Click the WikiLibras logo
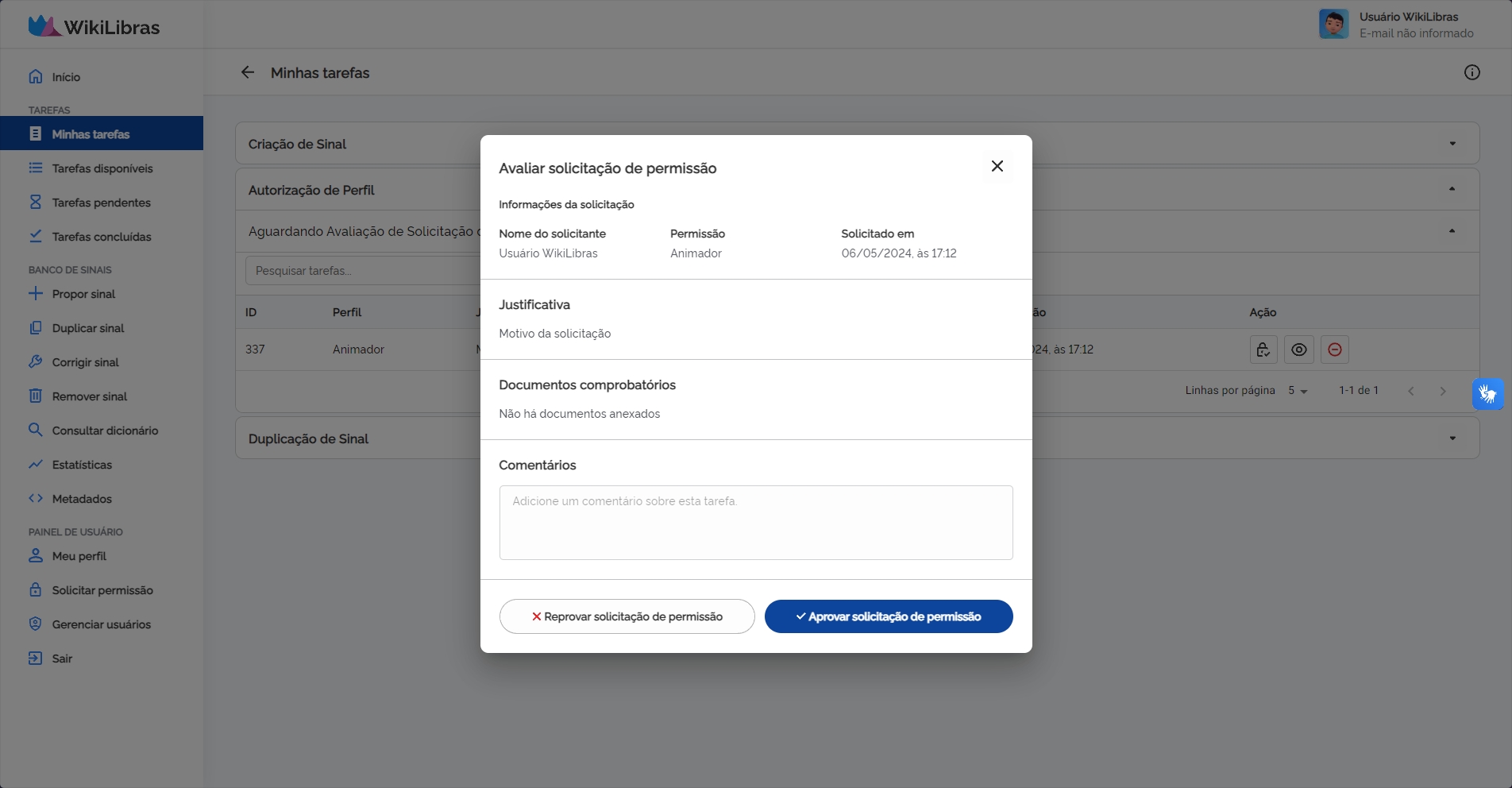Image resolution: width=1512 pixels, height=788 pixels. (94, 26)
